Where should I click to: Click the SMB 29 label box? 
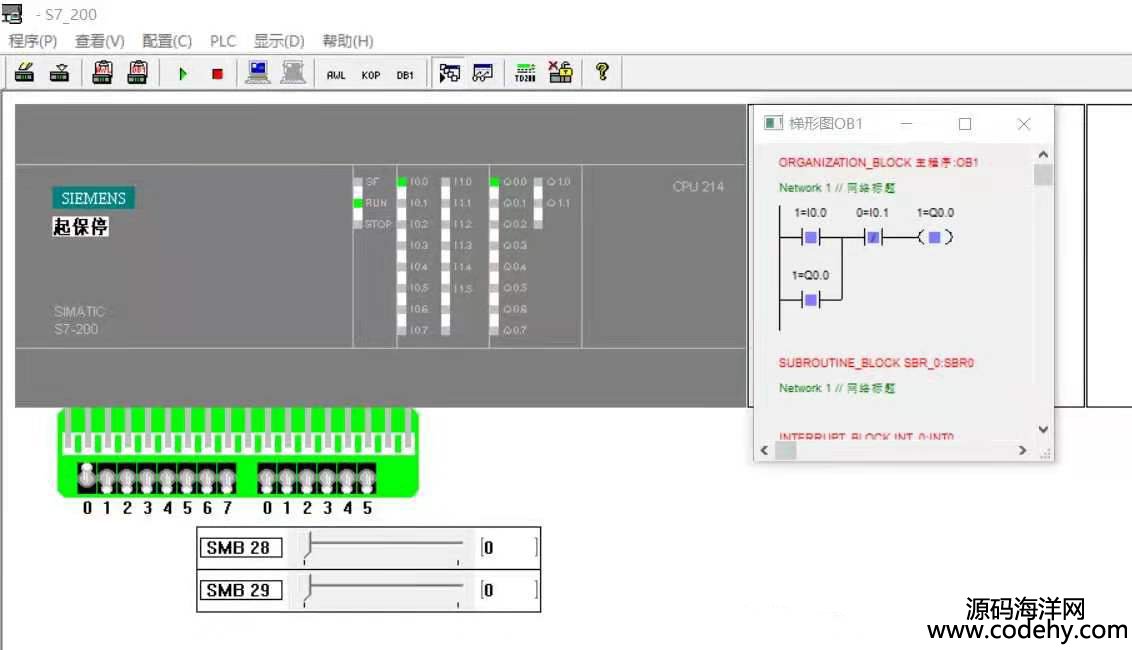point(240,590)
